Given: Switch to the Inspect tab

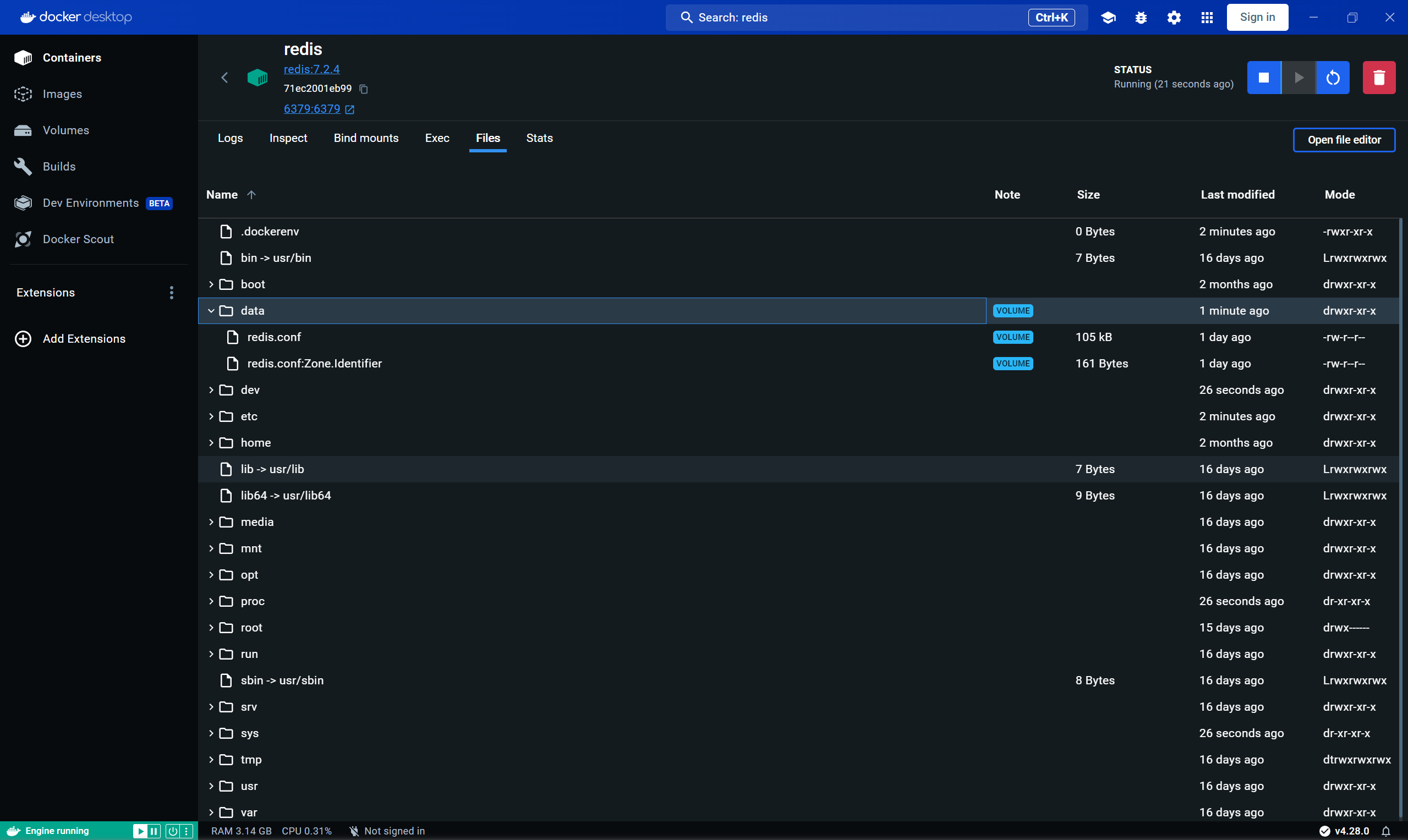Looking at the screenshot, I should click(x=288, y=138).
